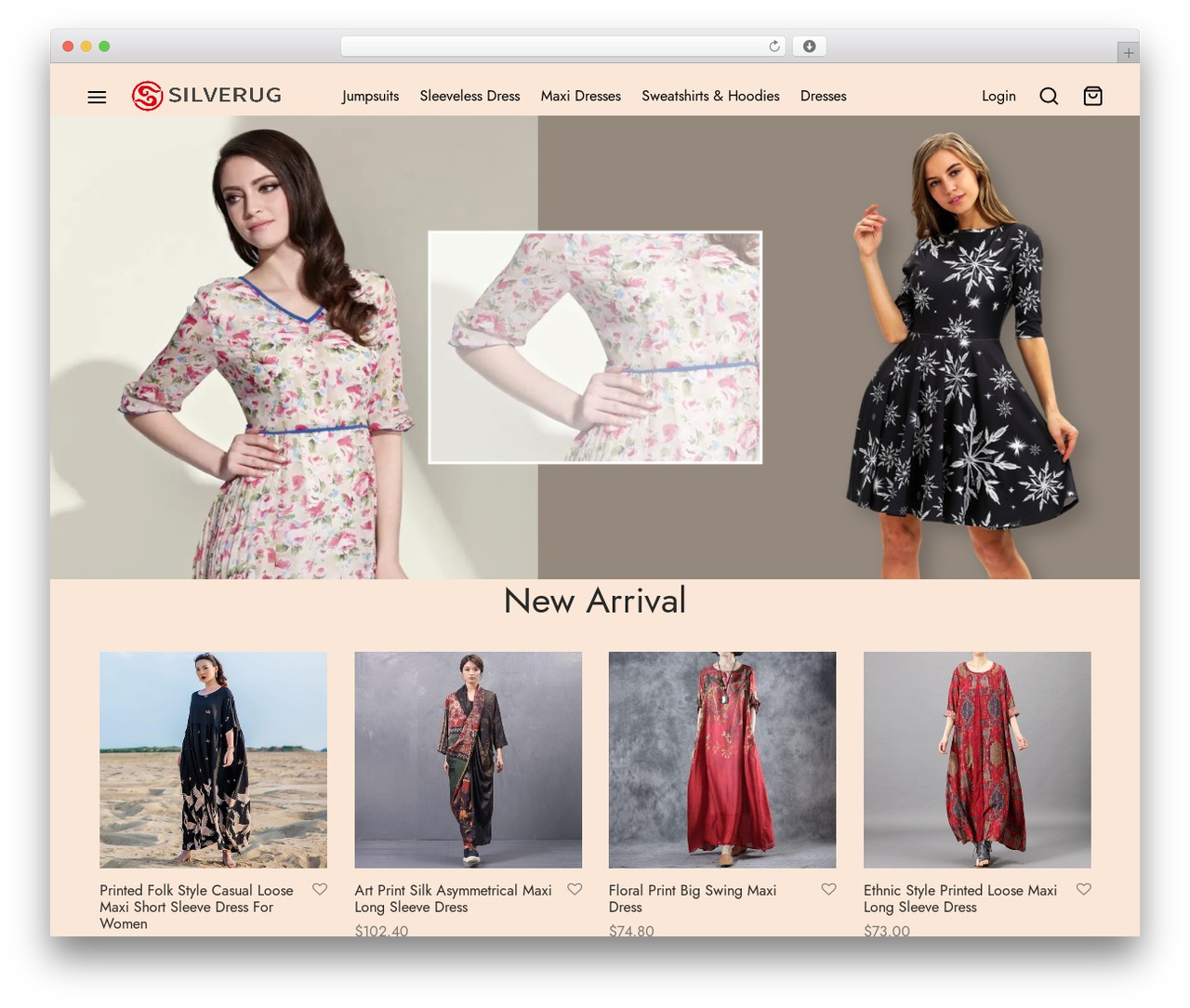Open the Sleeveless Dress menu item
The image size is (1190, 1008).
tap(469, 96)
